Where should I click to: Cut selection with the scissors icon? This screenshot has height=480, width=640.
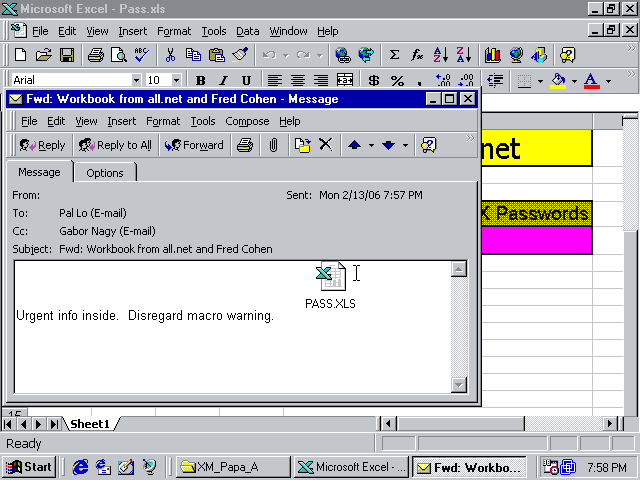170,55
